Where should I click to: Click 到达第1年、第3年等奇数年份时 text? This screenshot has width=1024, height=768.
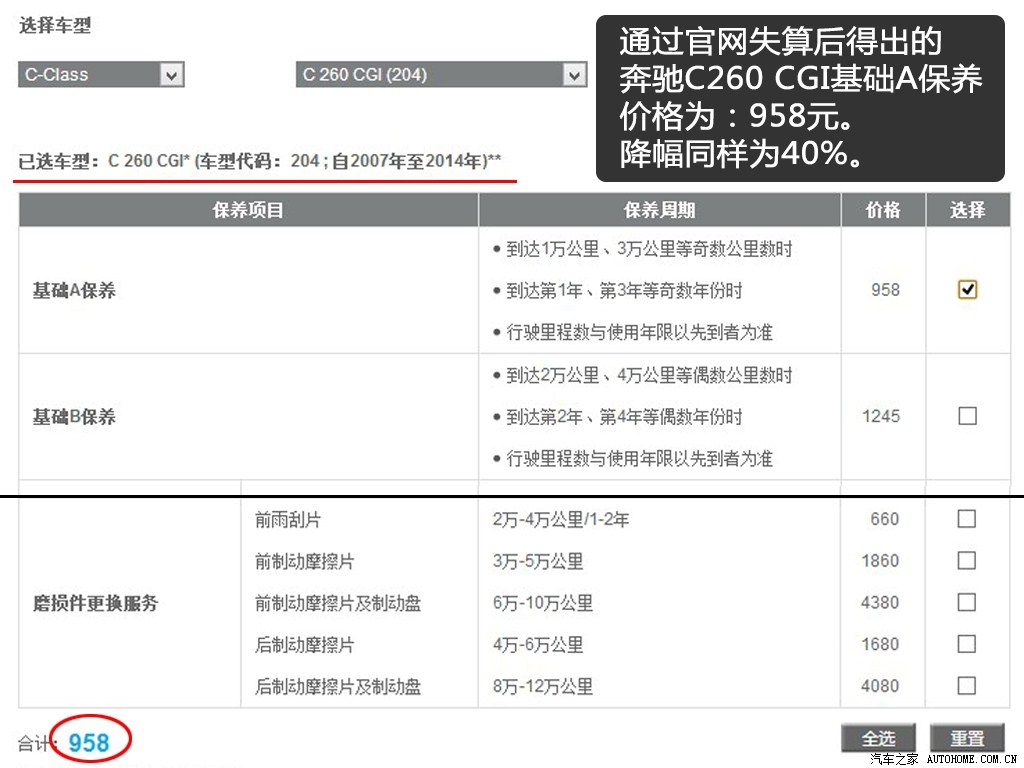[624, 291]
